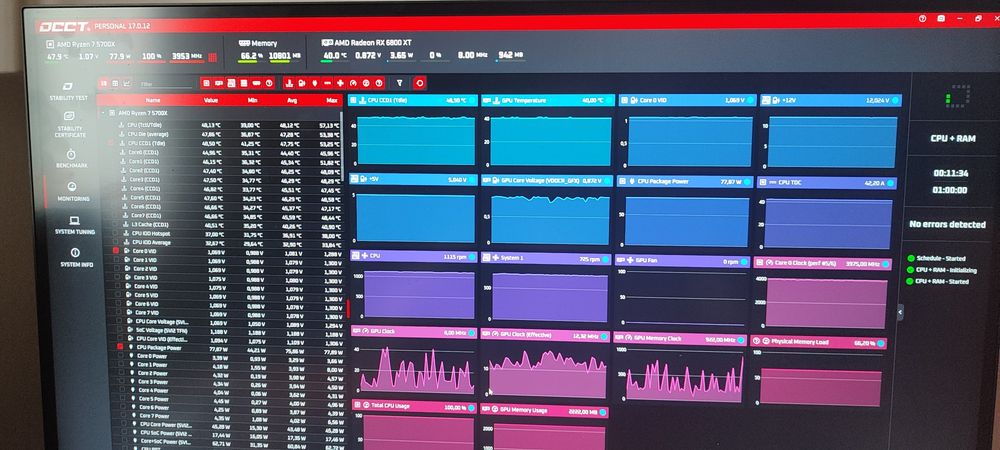
Task: Click the CPU CCD1 (Tdie) graph color circle
Action: click(473, 100)
